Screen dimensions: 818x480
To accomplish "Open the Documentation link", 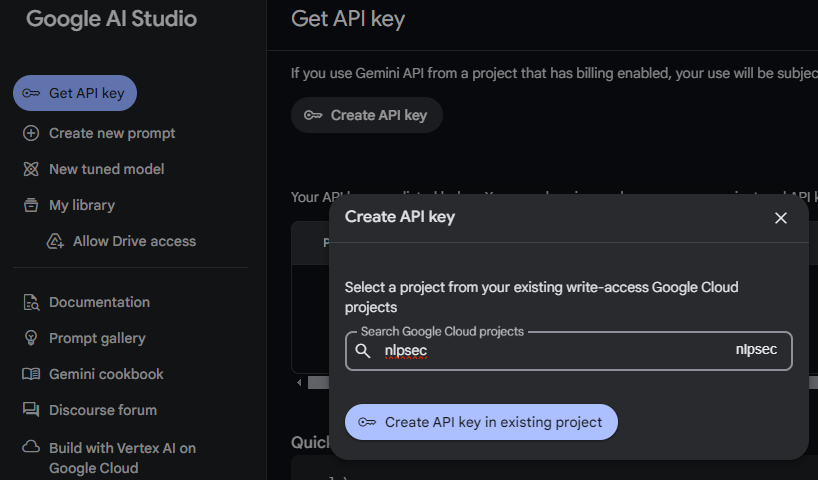I will [99, 302].
